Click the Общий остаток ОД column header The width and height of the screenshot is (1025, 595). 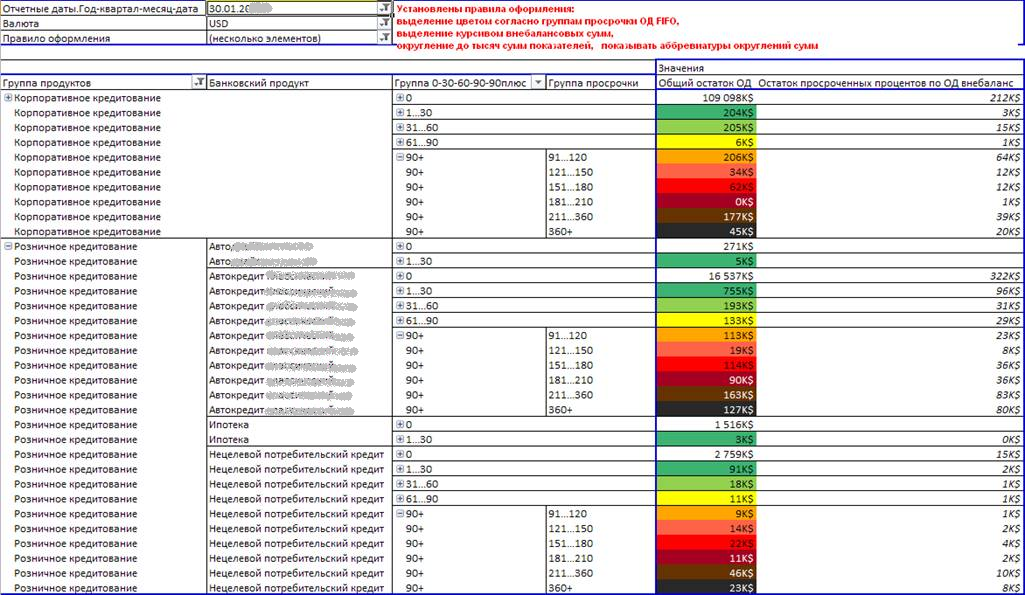click(704, 82)
